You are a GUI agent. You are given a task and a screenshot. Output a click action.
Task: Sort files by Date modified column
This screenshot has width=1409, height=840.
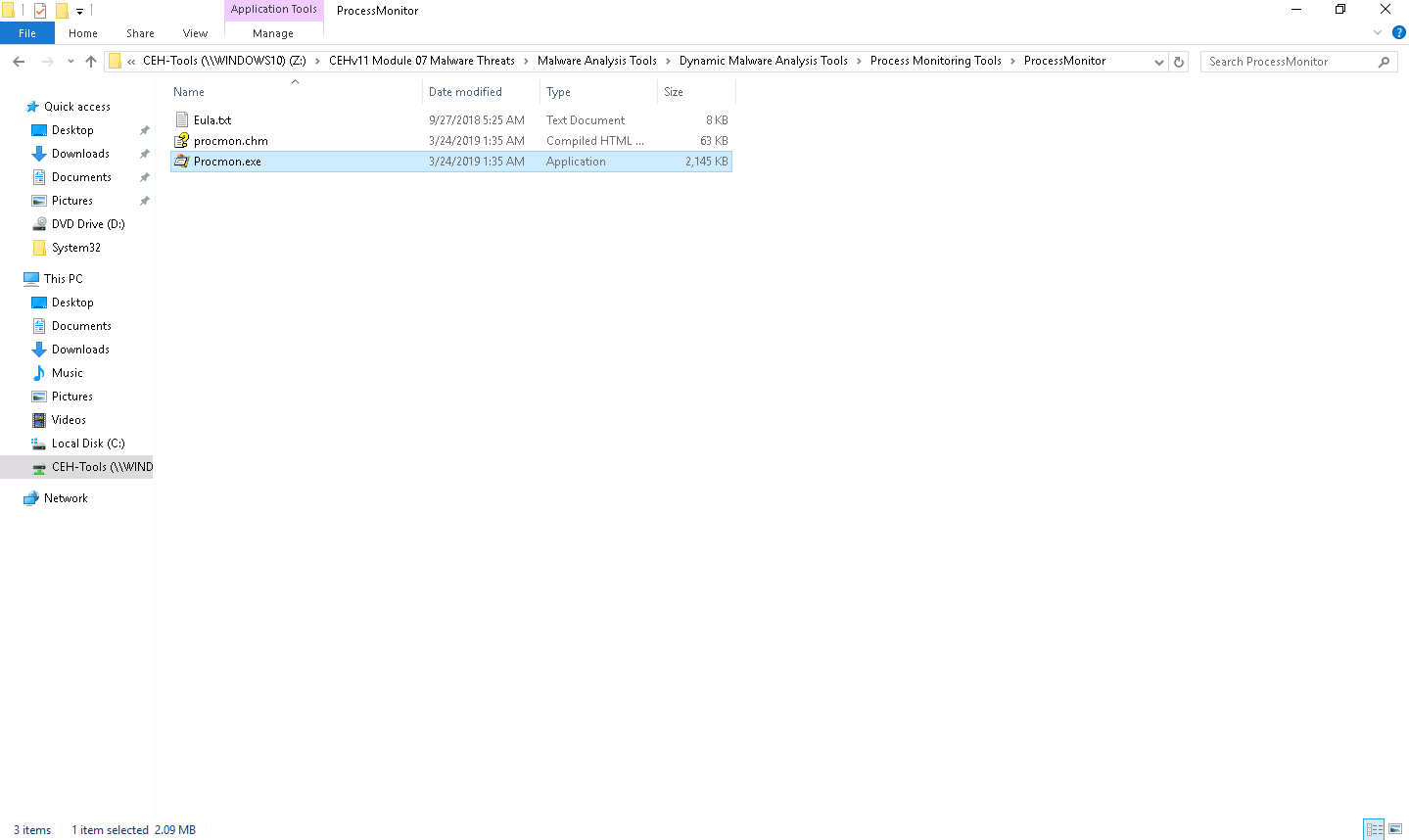tap(465, 92)
